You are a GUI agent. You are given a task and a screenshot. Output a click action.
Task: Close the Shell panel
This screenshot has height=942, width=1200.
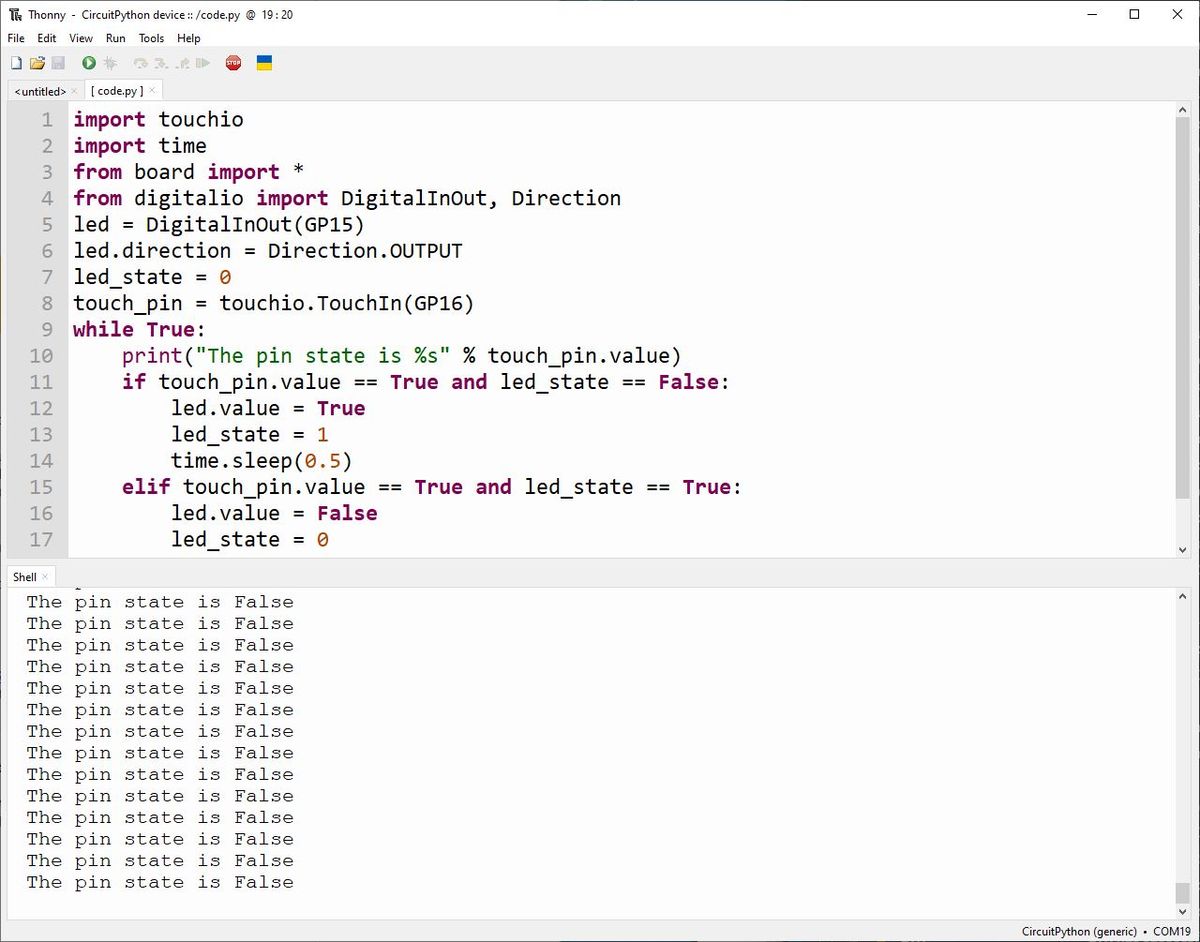click(45, 577)
